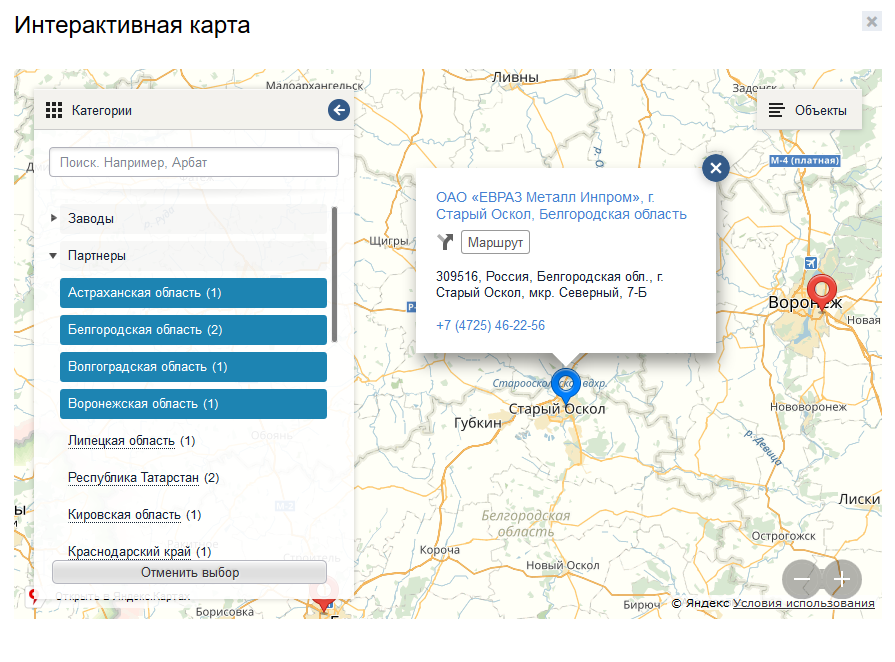Zoom in the map with plus button
The height and width of the screenshot is (662, 895).
click(x=842, y=579)
